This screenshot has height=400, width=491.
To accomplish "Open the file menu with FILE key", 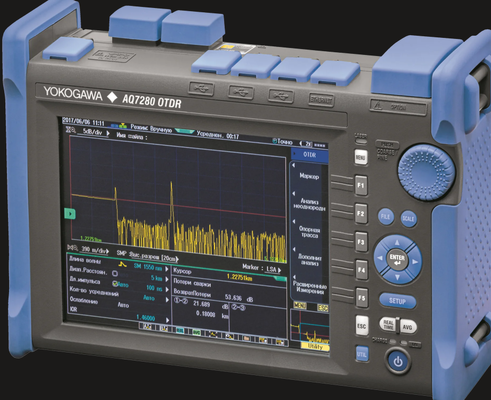I will (385, 217).
